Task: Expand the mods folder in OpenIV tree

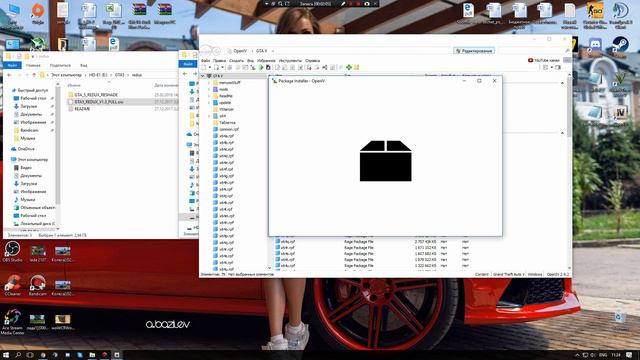Action: click(209, 89)
